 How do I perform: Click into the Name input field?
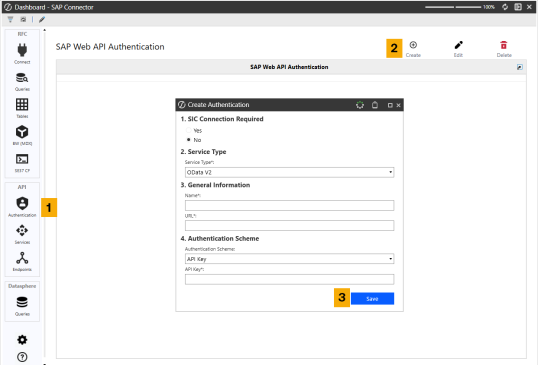tap(289, 205)
